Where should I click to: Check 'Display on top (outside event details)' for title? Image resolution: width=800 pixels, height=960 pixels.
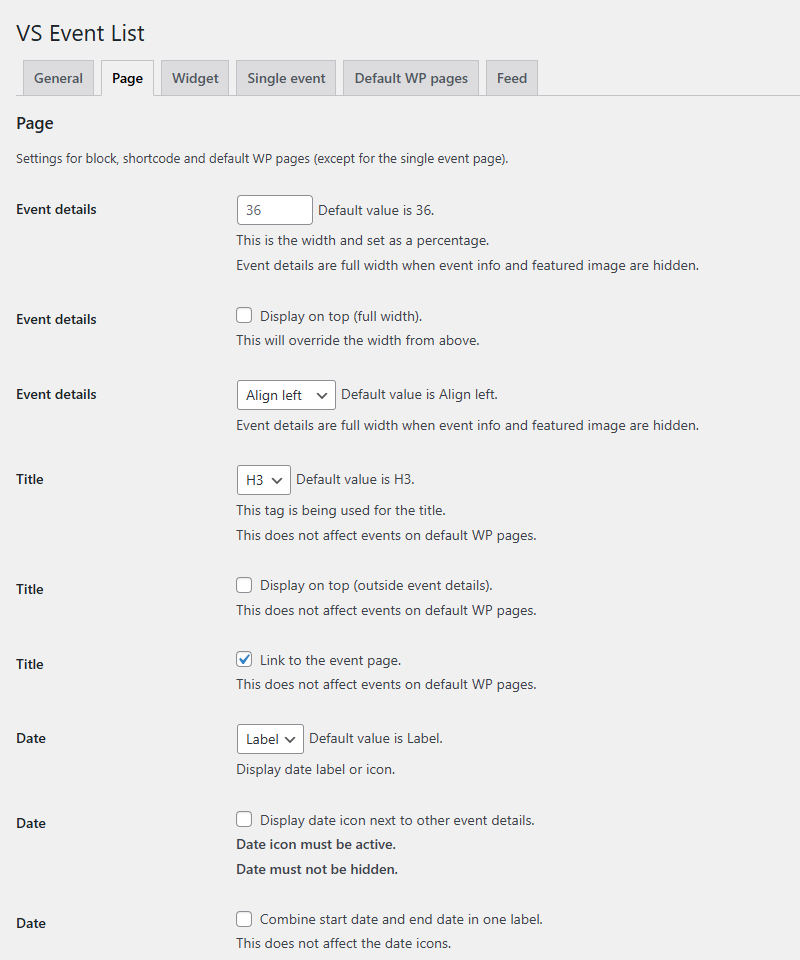tap(244, 584)
